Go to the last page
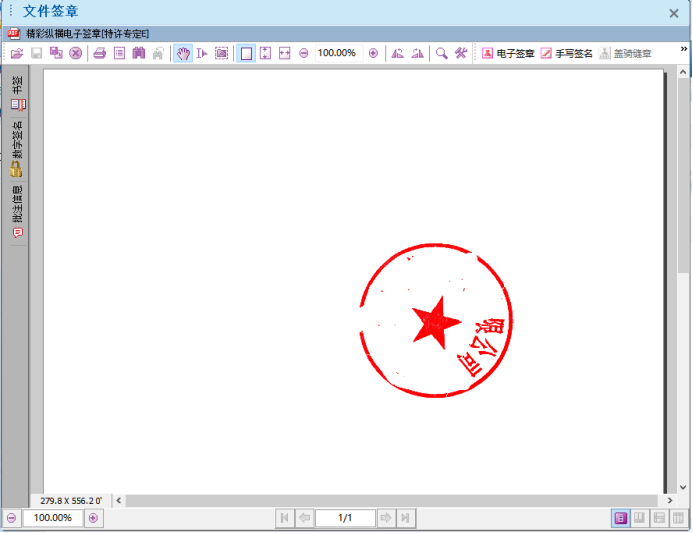The image size is (693, 533). point(405,518)
